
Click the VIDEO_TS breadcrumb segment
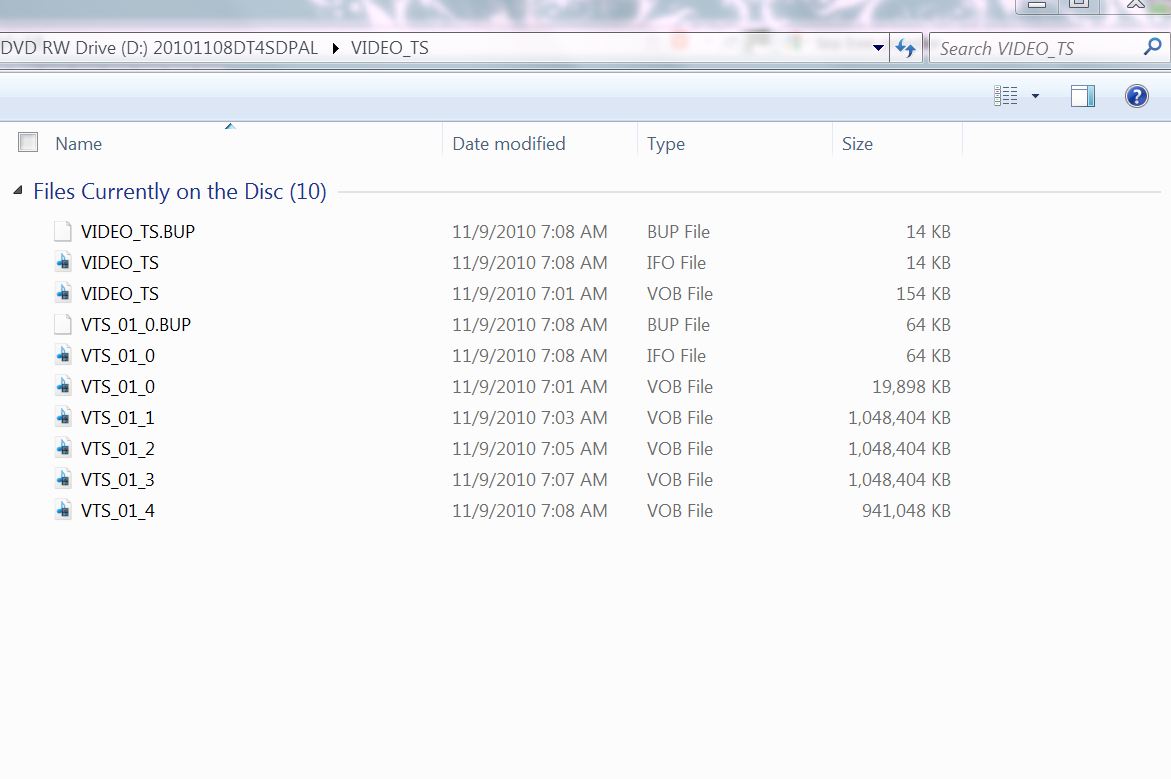[x=389, y=49]
